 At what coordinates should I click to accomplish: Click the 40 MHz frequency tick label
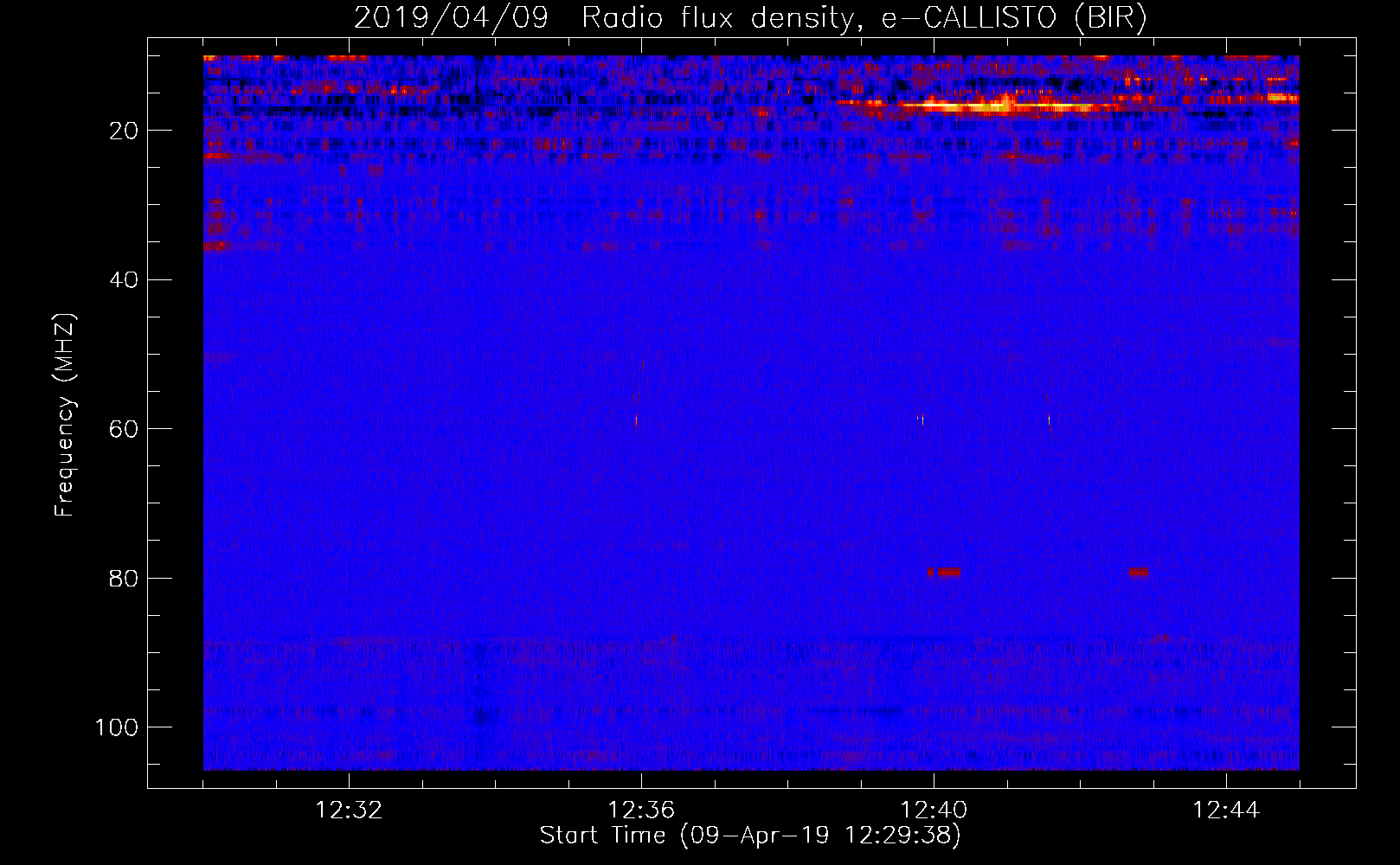pyautogui.click(x=124, y=280)
